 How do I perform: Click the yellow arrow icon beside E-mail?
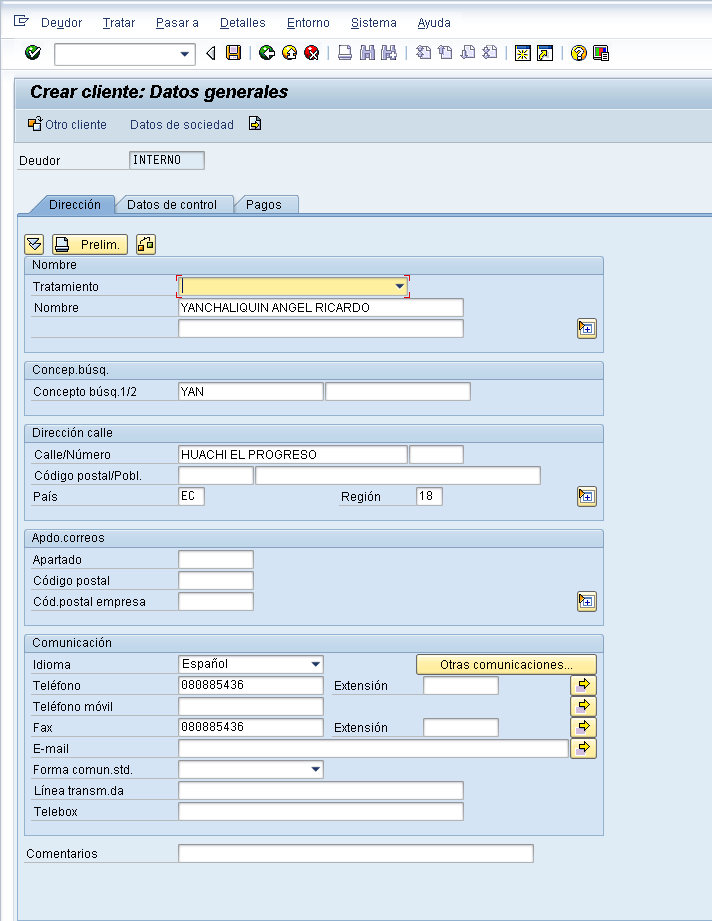(x=583, y=748)
